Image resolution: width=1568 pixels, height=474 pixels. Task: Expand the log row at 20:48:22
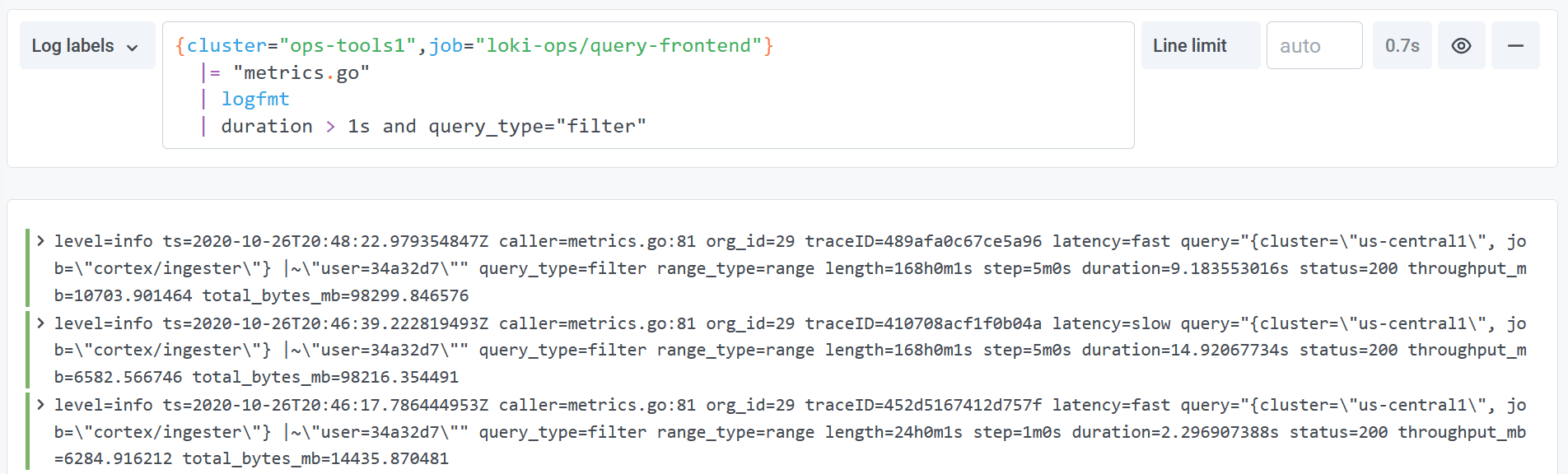tap(40, 241)
